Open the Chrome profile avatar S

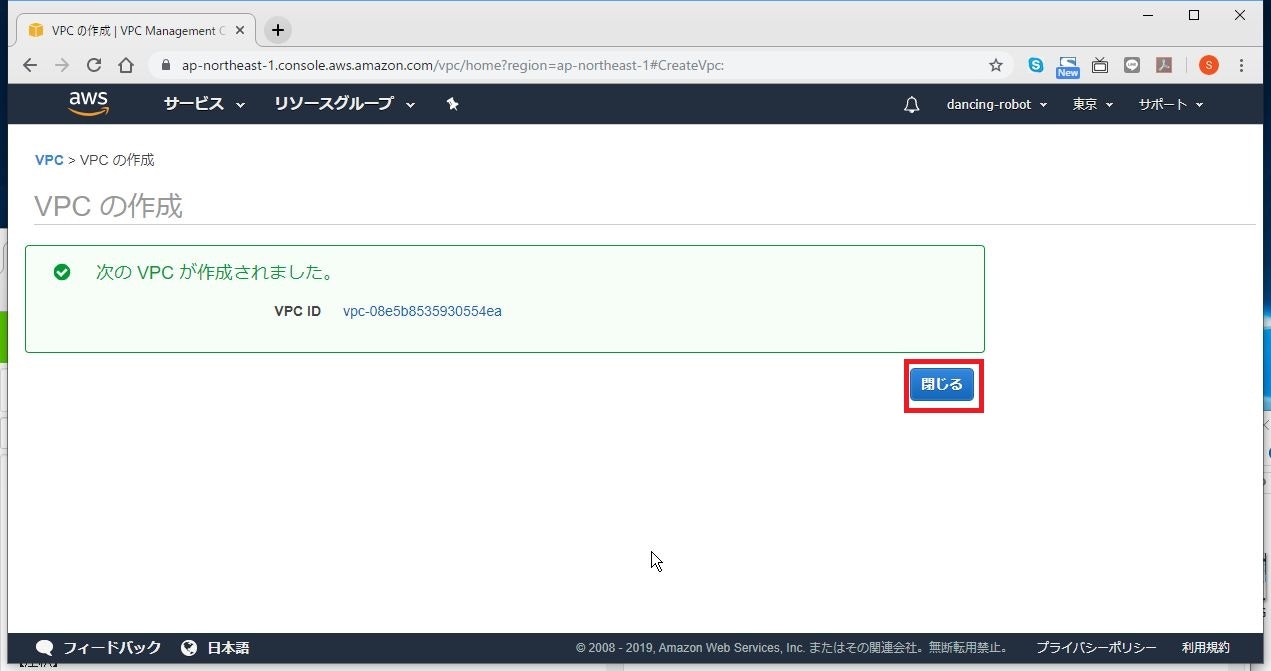pos(1209,65)
